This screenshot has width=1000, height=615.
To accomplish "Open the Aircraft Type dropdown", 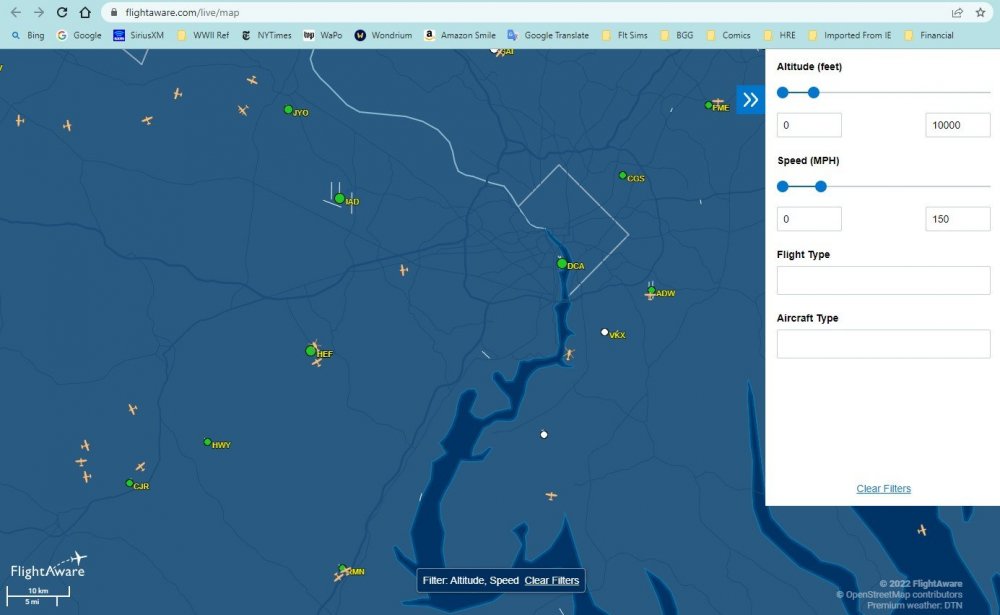I will pyautogui.click(x=883, y=343).
